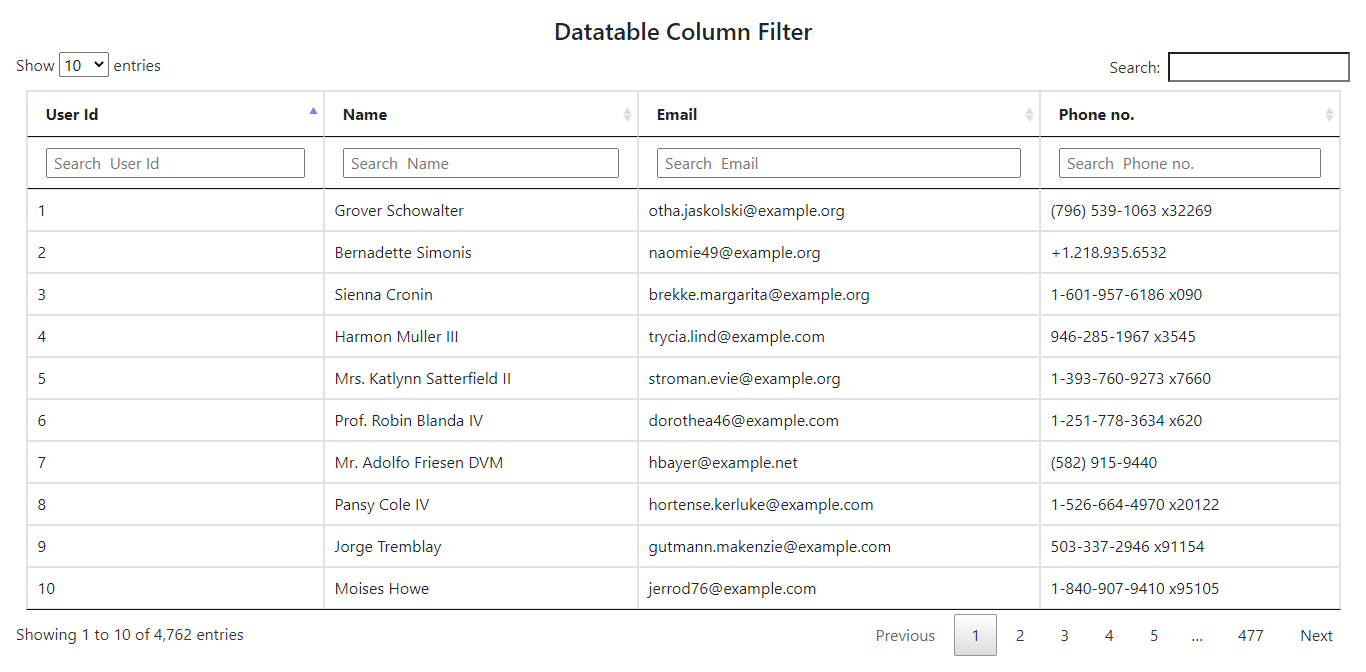
Task: Click the Search Phone no. filter field
Action: [x=1190, y=163]
